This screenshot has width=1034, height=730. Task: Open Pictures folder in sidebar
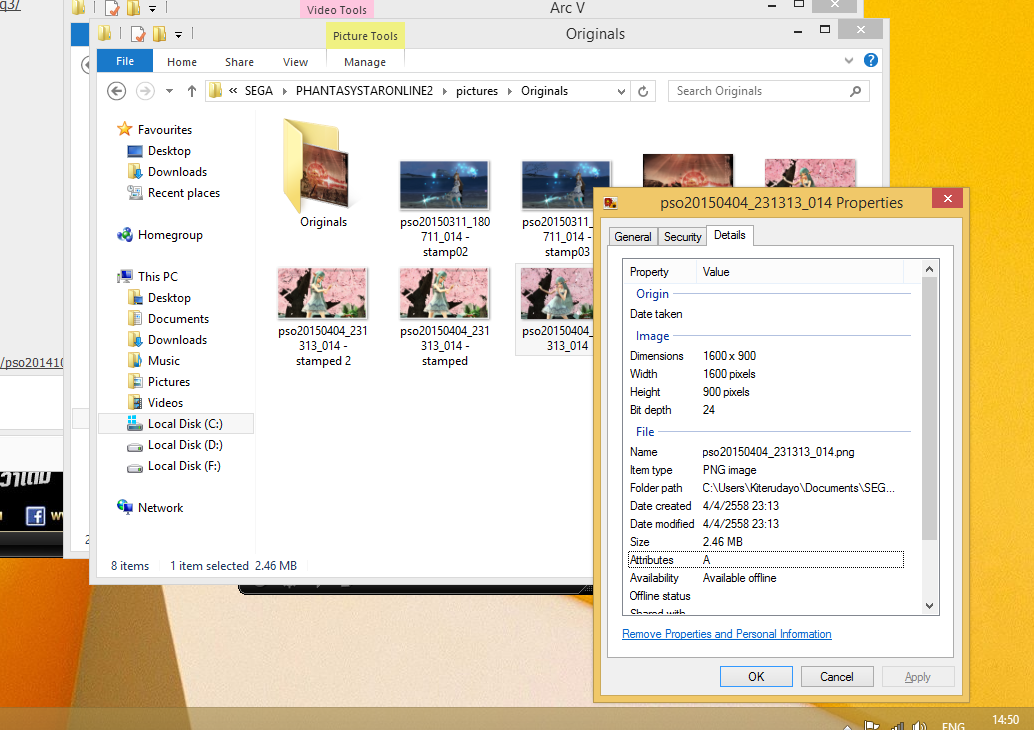click(168, 382)
